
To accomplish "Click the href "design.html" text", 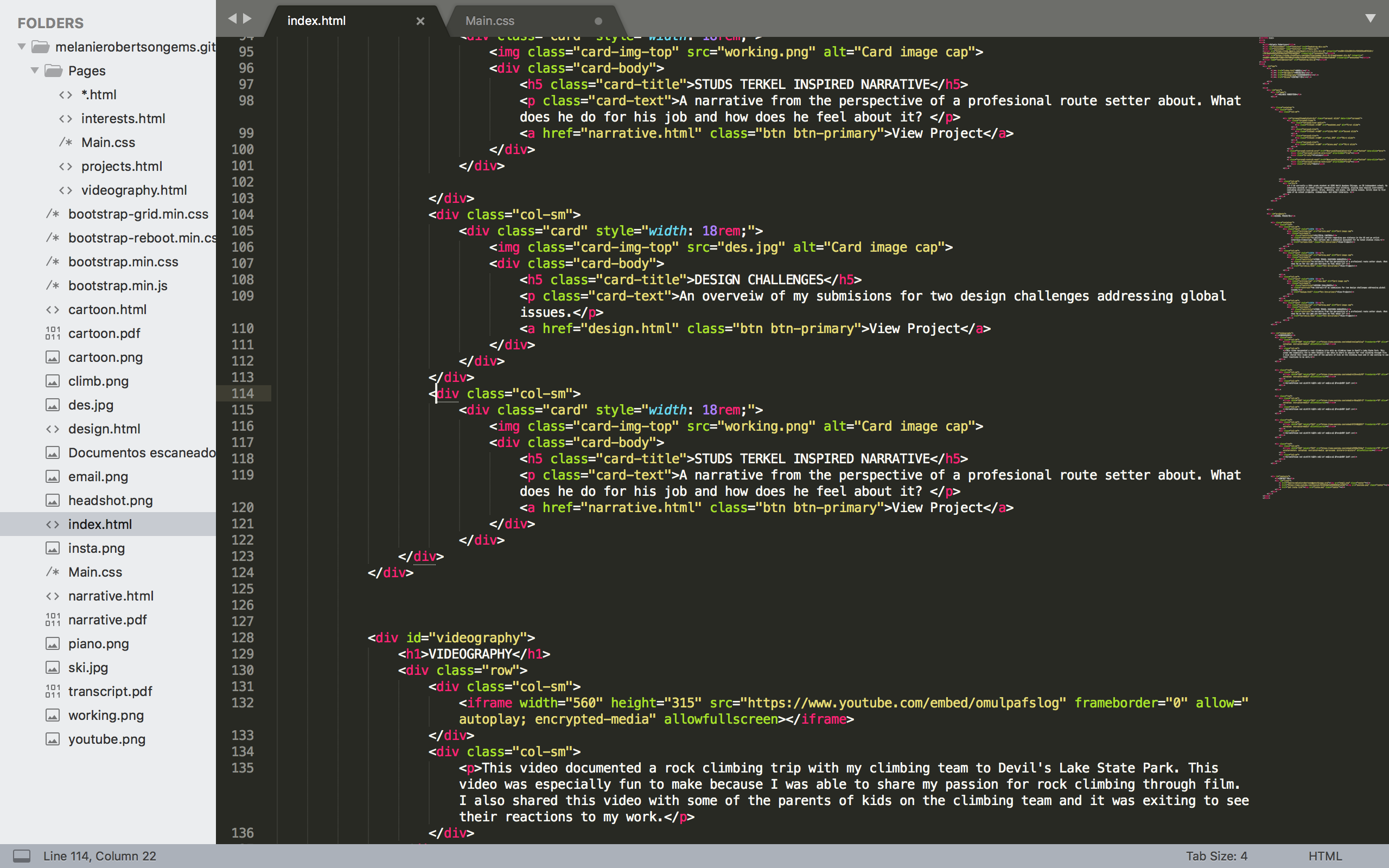I will [611, 328].
